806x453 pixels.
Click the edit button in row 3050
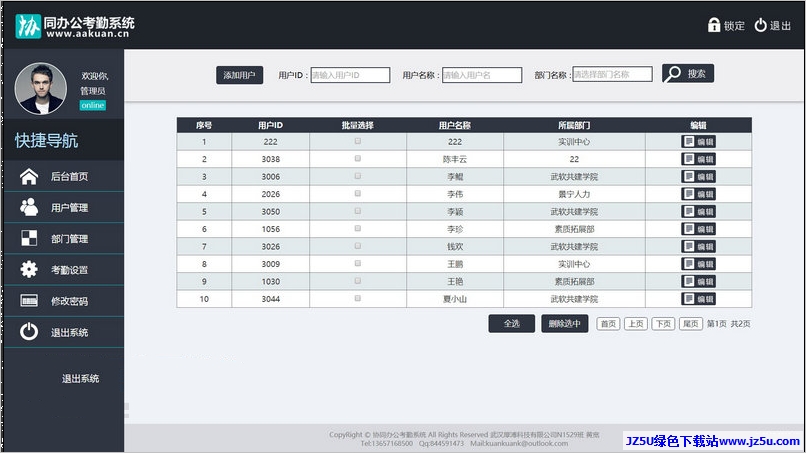click(699, 211)
